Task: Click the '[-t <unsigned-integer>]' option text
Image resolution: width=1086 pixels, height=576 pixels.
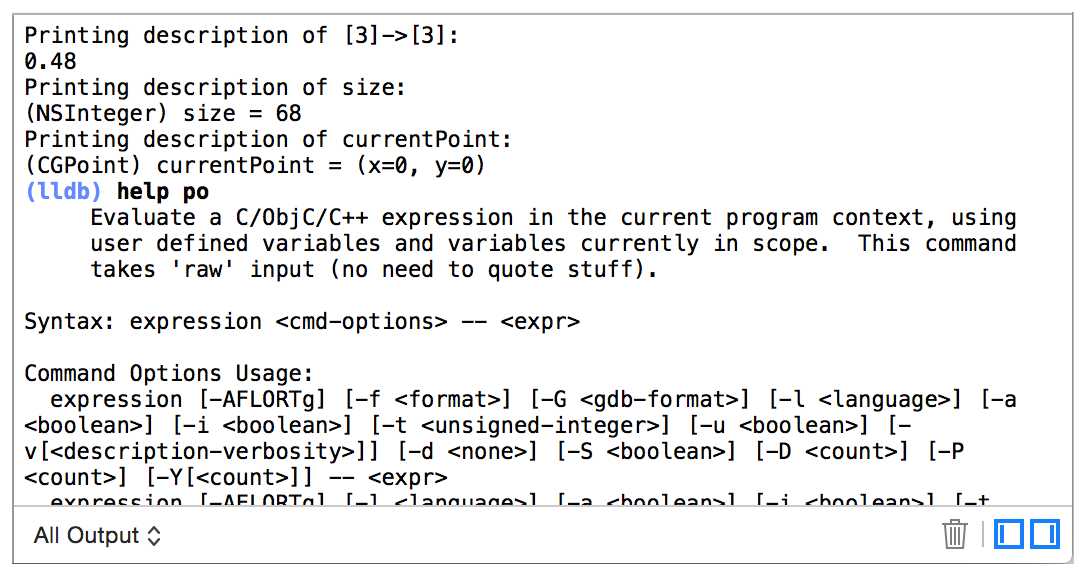Action: [x=520, y=425]
